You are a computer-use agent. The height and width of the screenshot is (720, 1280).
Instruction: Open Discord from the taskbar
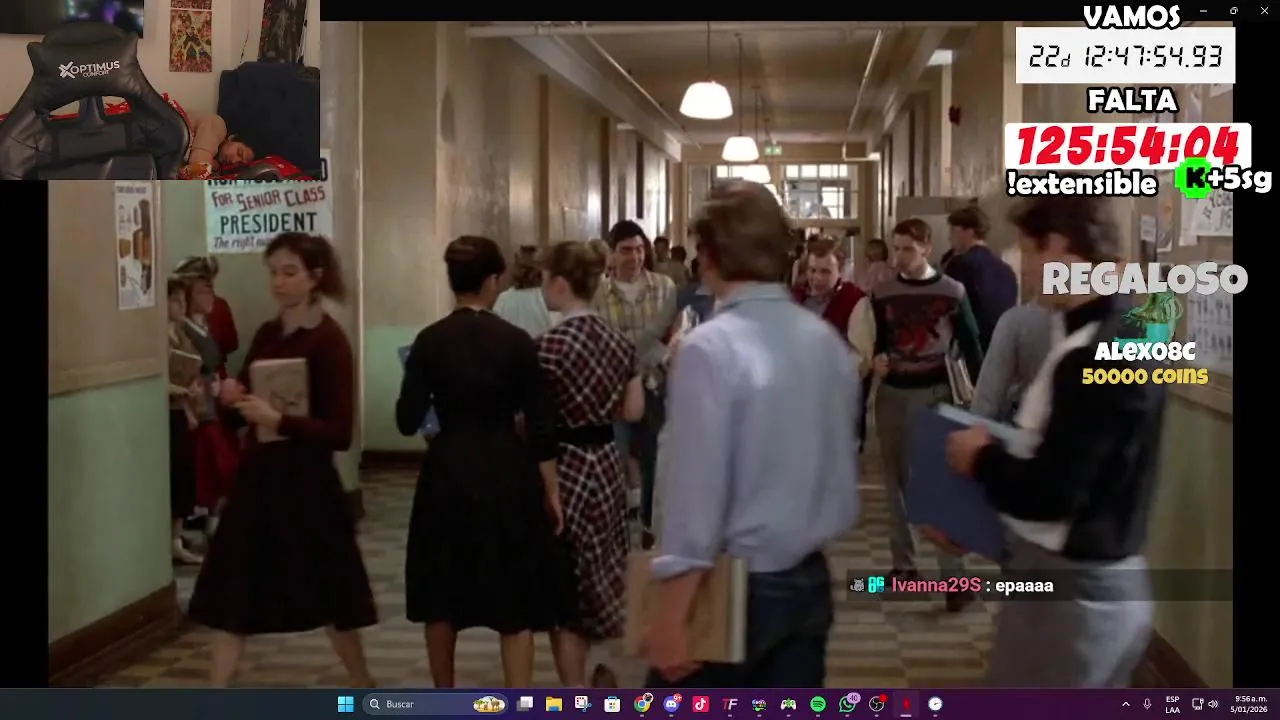[x=671, y=704]
